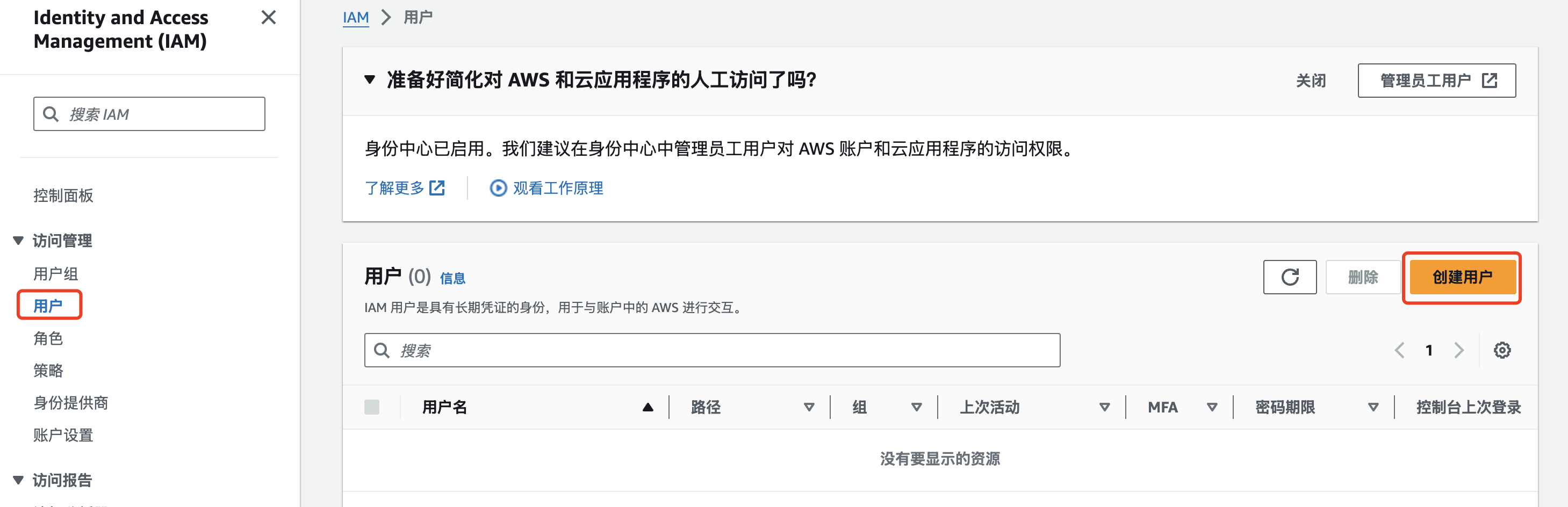Open the 路径 column sort dropdown
Image resolution: width=1568 pixels, height=507 pixels.
click(809, 407)
